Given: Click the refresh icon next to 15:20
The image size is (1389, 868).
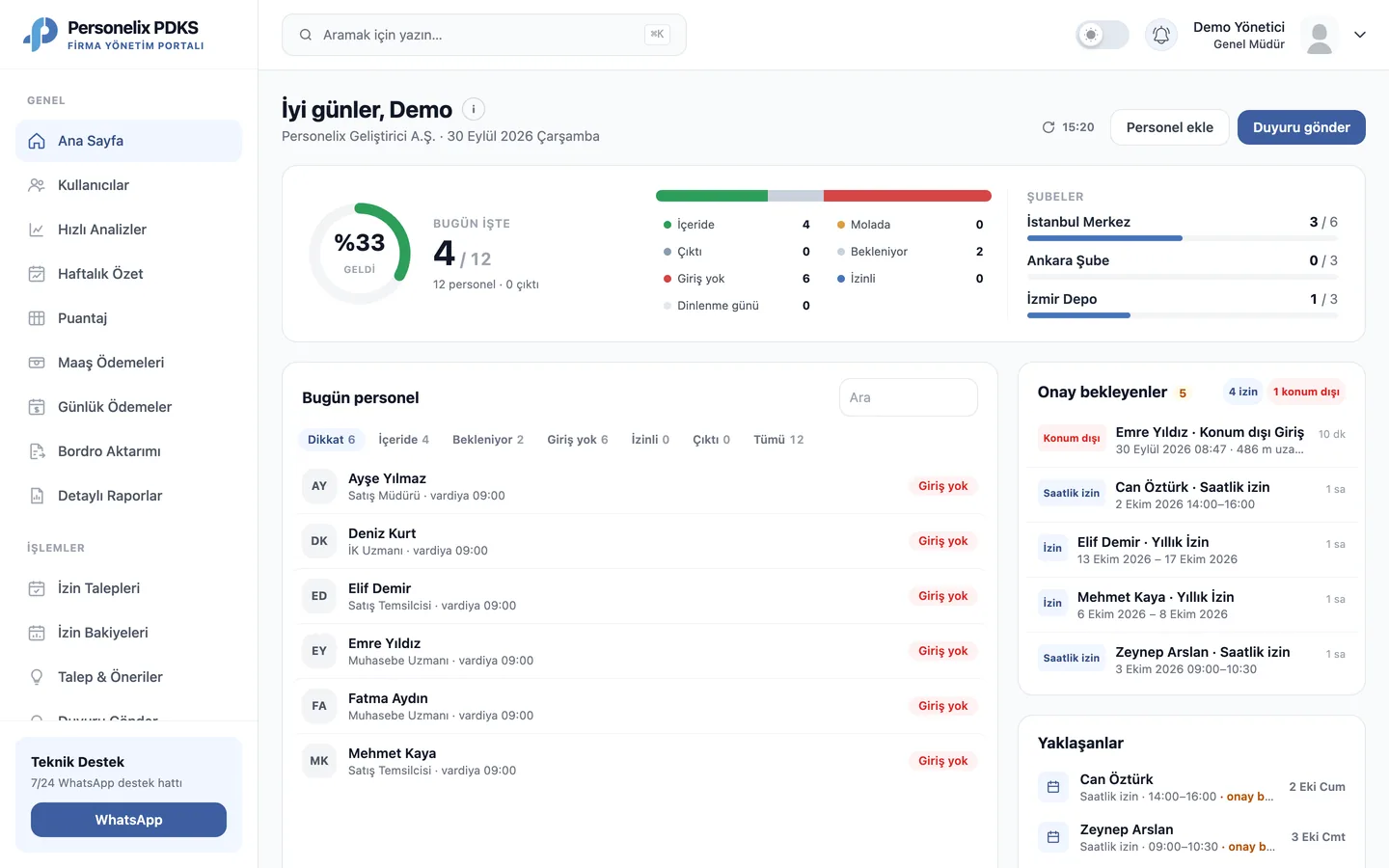Looking at the screenshot, I should pyautogui.click(x=1049, y=127).
